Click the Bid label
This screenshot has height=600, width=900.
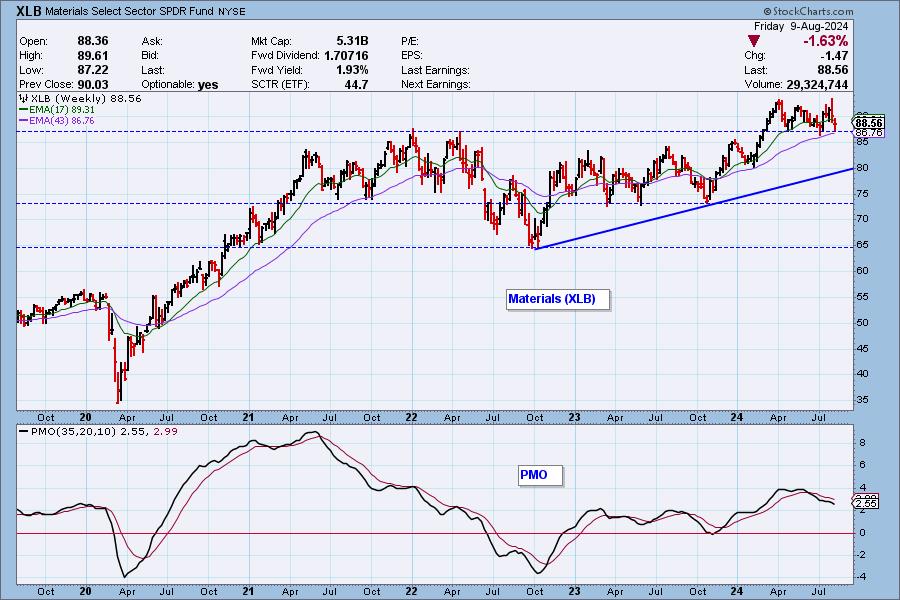point(150,56)
